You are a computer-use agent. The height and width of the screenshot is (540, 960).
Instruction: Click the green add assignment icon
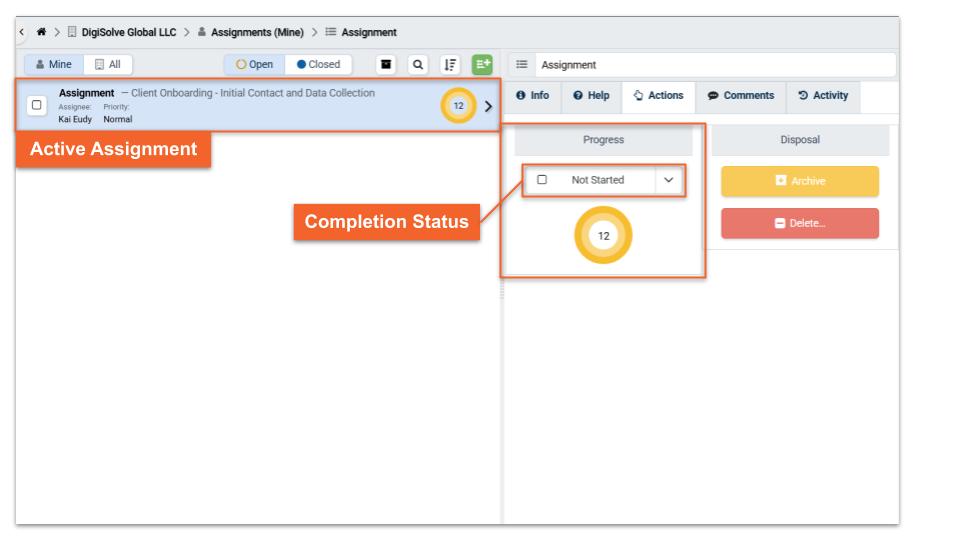click(x=483, y=65)
